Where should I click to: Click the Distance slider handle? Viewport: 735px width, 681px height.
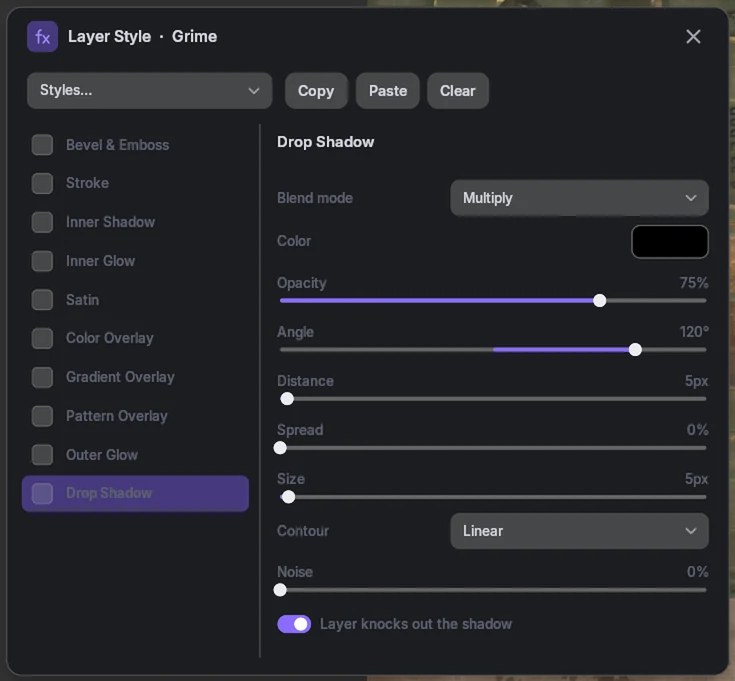pyautogui.click(x=287, y=399)
